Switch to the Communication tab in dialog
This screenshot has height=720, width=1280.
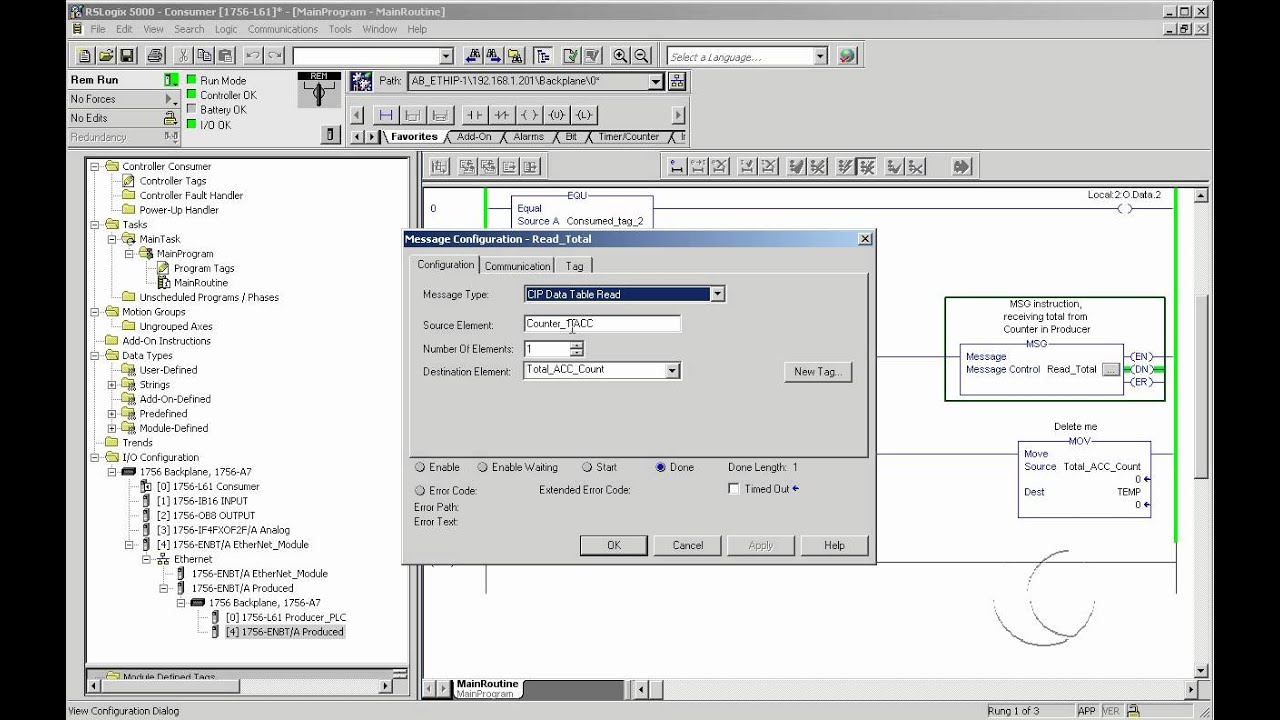517,266
